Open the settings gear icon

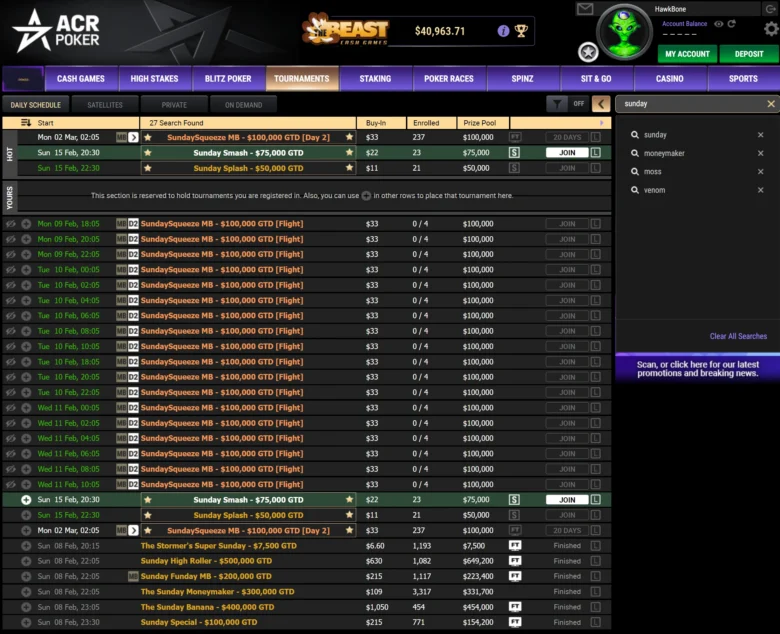(771, 29)
